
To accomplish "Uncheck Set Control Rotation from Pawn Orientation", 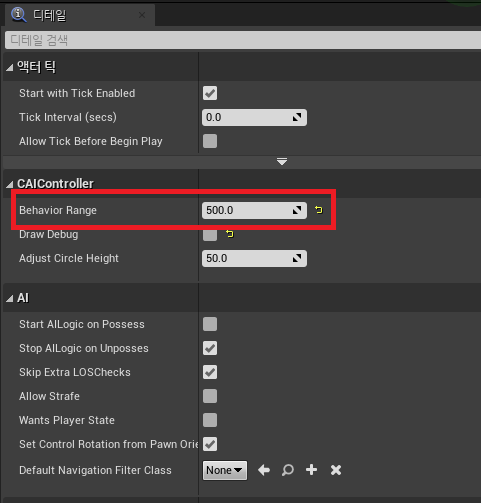I will 210,444.
